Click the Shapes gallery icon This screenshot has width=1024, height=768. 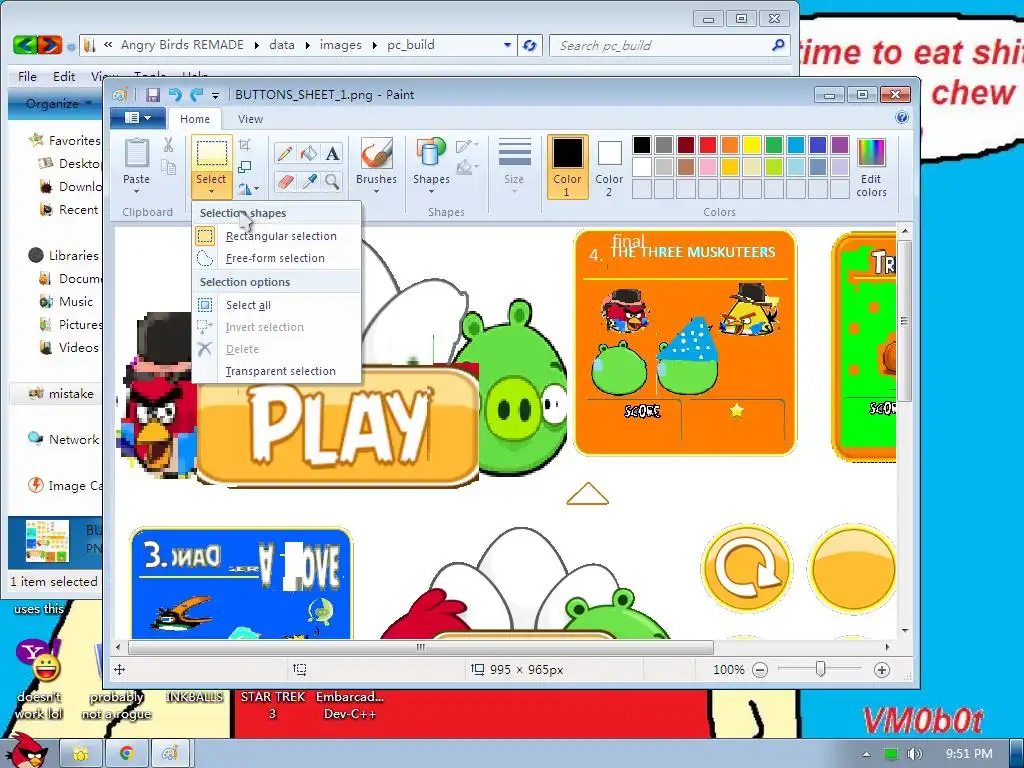pos(431,153)
